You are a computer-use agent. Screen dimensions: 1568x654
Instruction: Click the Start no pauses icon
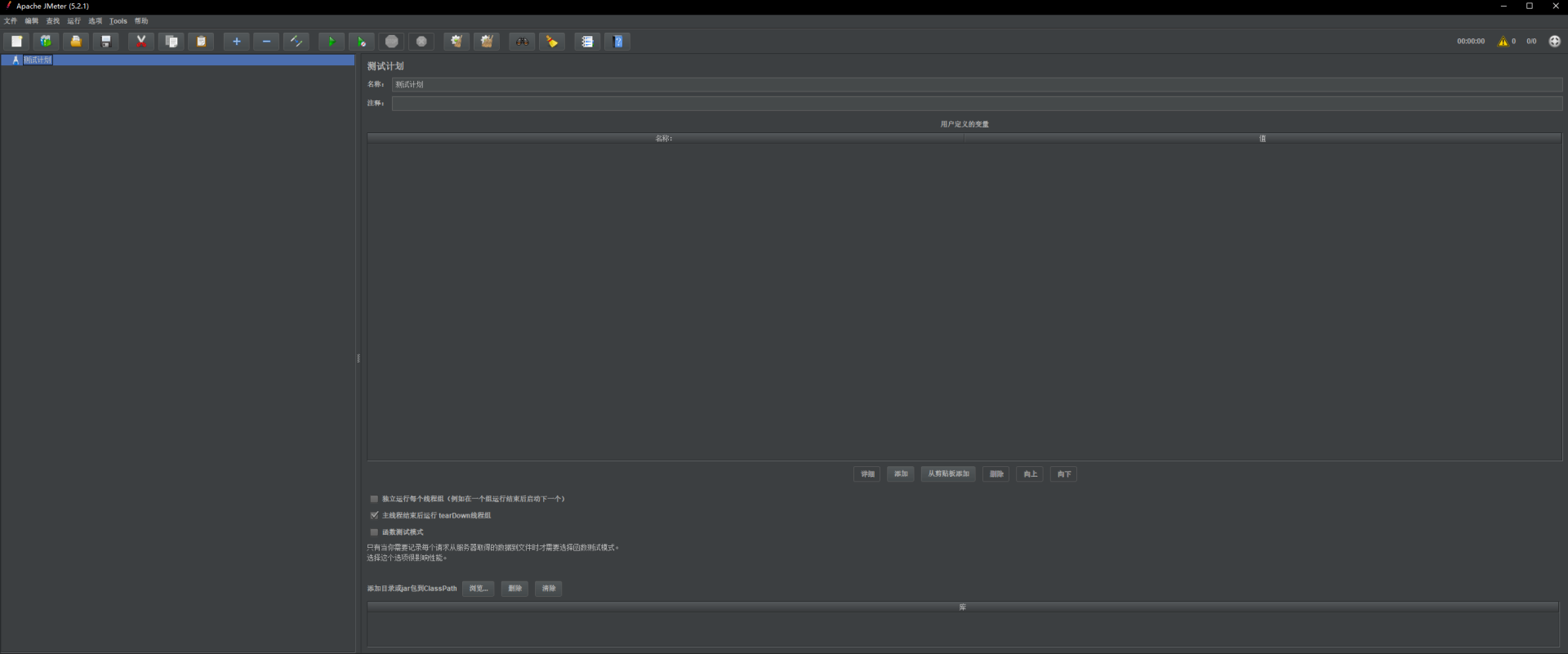(x=361, y=42)
